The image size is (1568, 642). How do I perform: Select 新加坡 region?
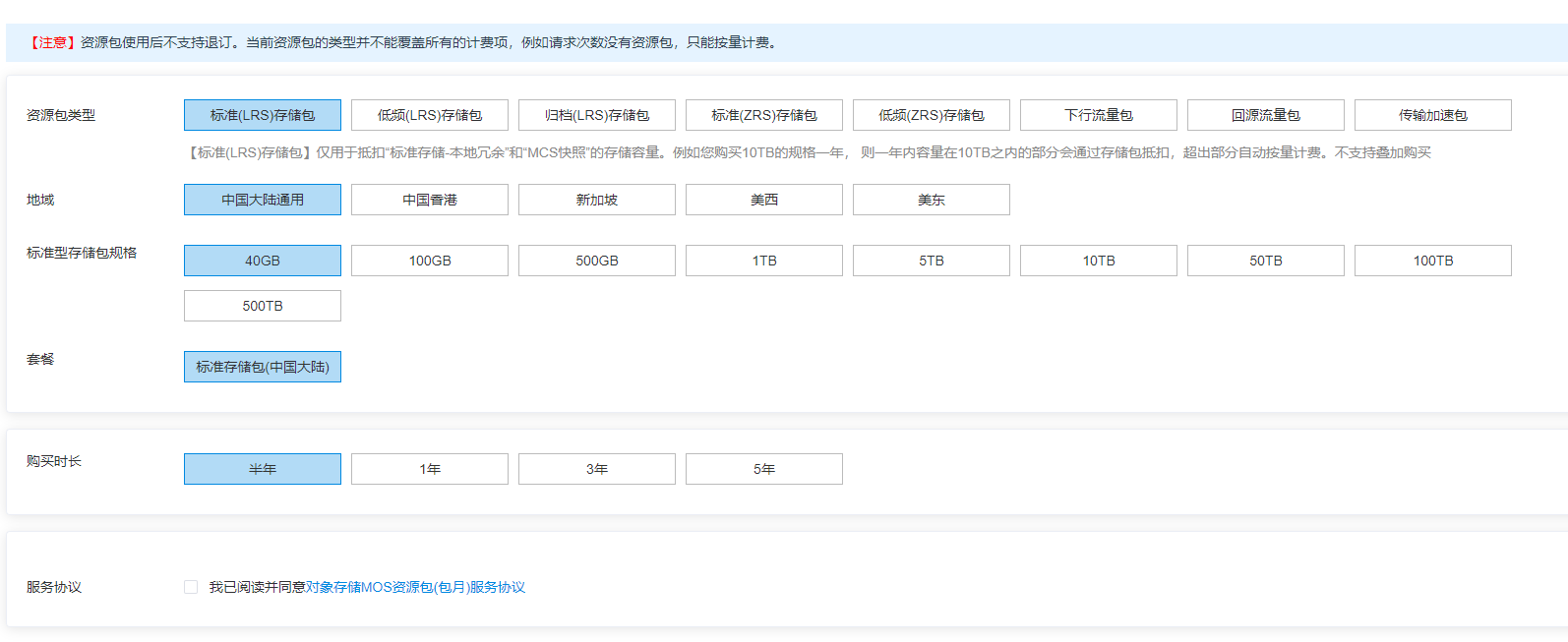click(597, 200)
